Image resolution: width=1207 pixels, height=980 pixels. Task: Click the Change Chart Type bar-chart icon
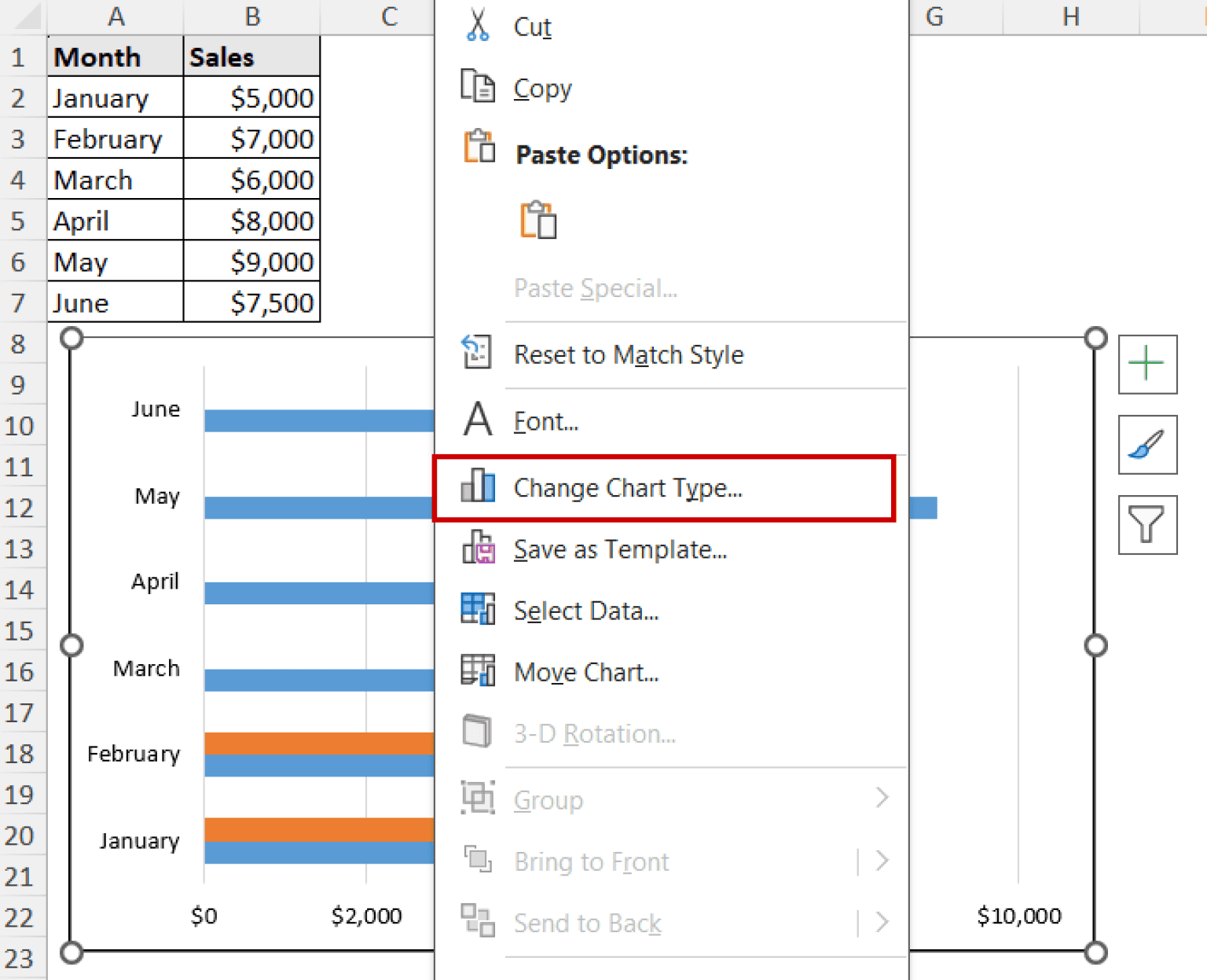pyautogui.click(x=479, y=487)
